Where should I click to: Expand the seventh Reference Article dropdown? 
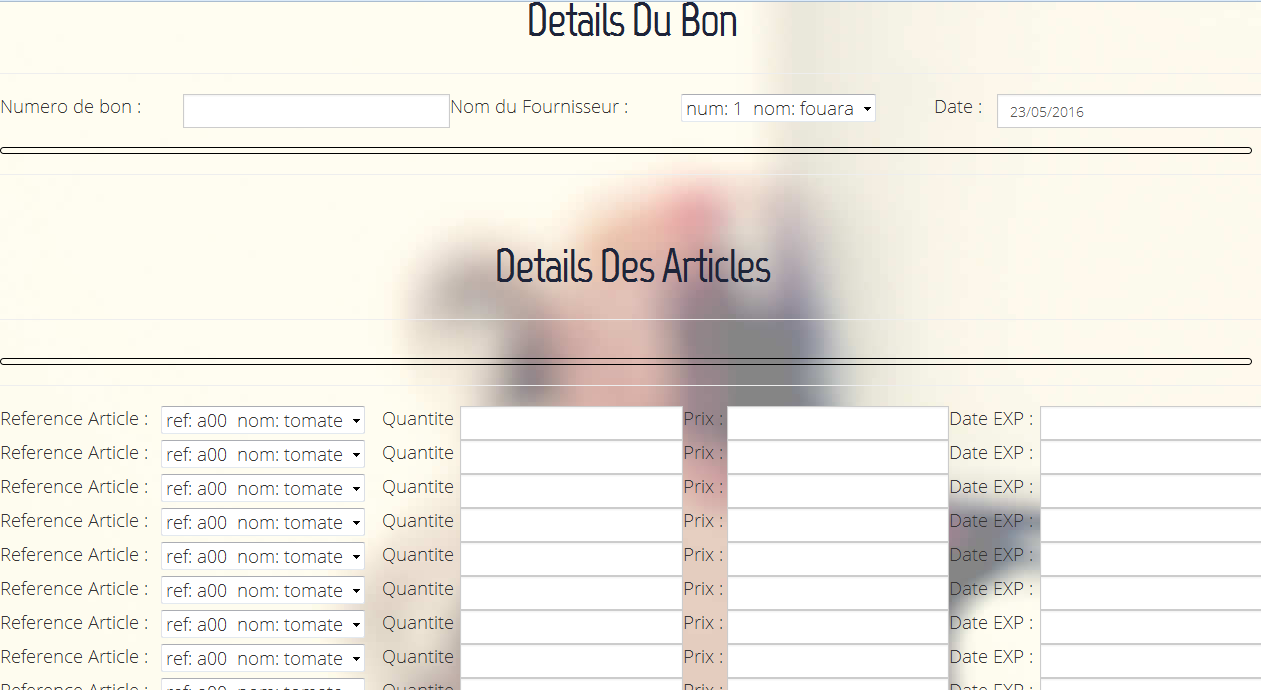pyautogui.click(x=263, y=624)
